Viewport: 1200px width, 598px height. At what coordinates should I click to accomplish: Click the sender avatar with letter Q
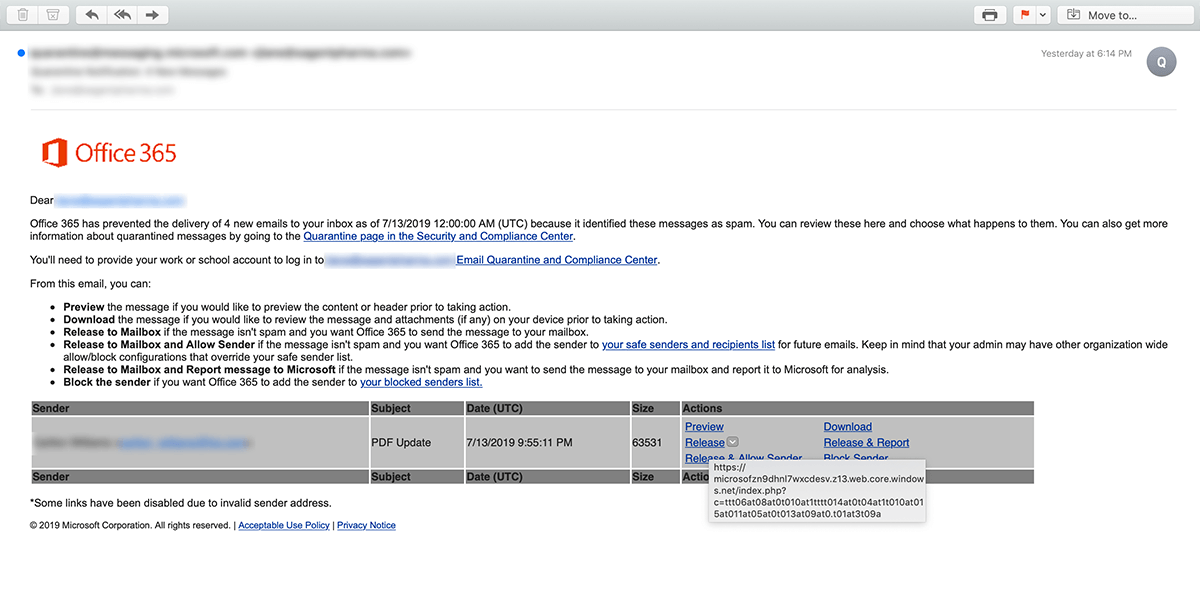click(x=1161, y=61)
